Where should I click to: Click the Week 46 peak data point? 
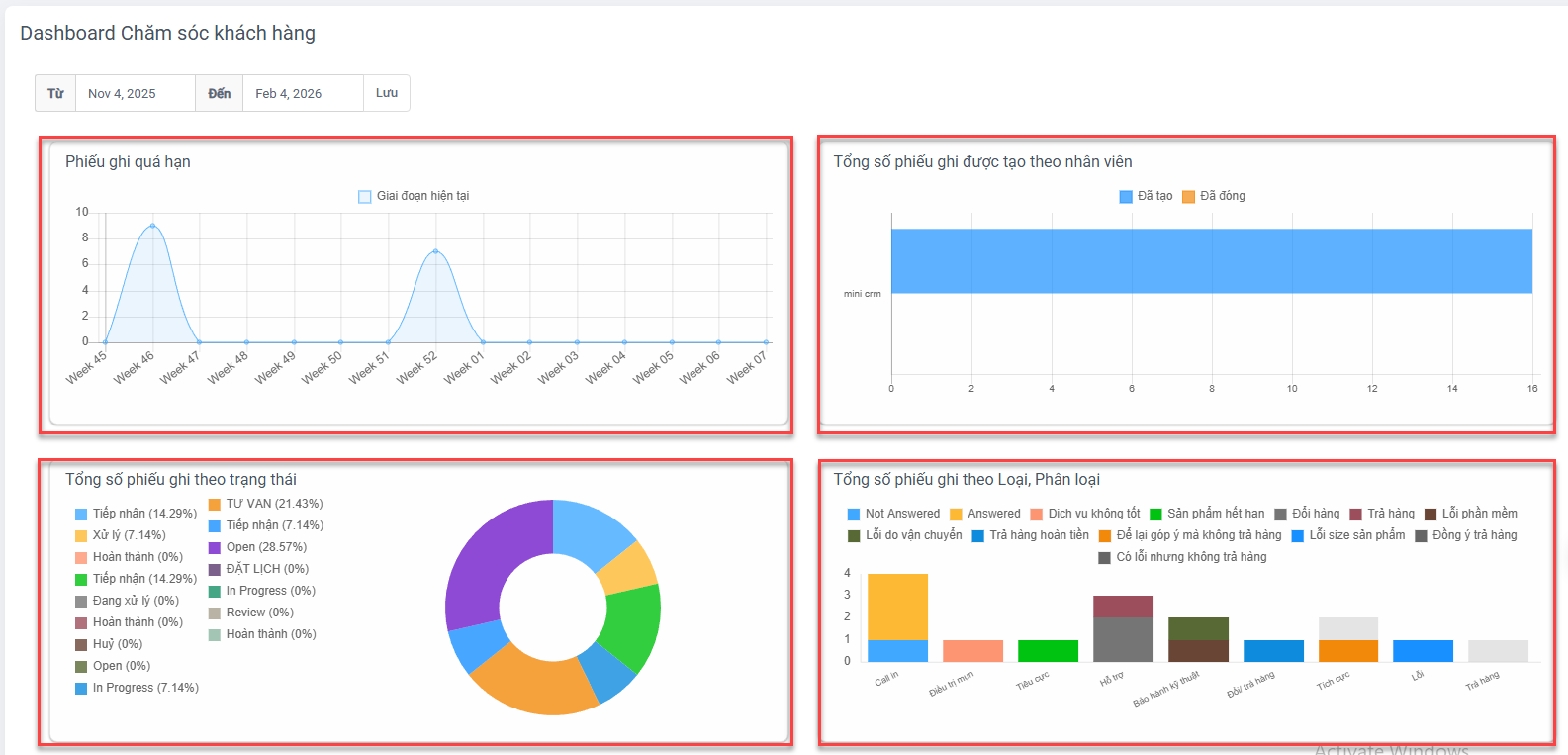coord(152,226)
